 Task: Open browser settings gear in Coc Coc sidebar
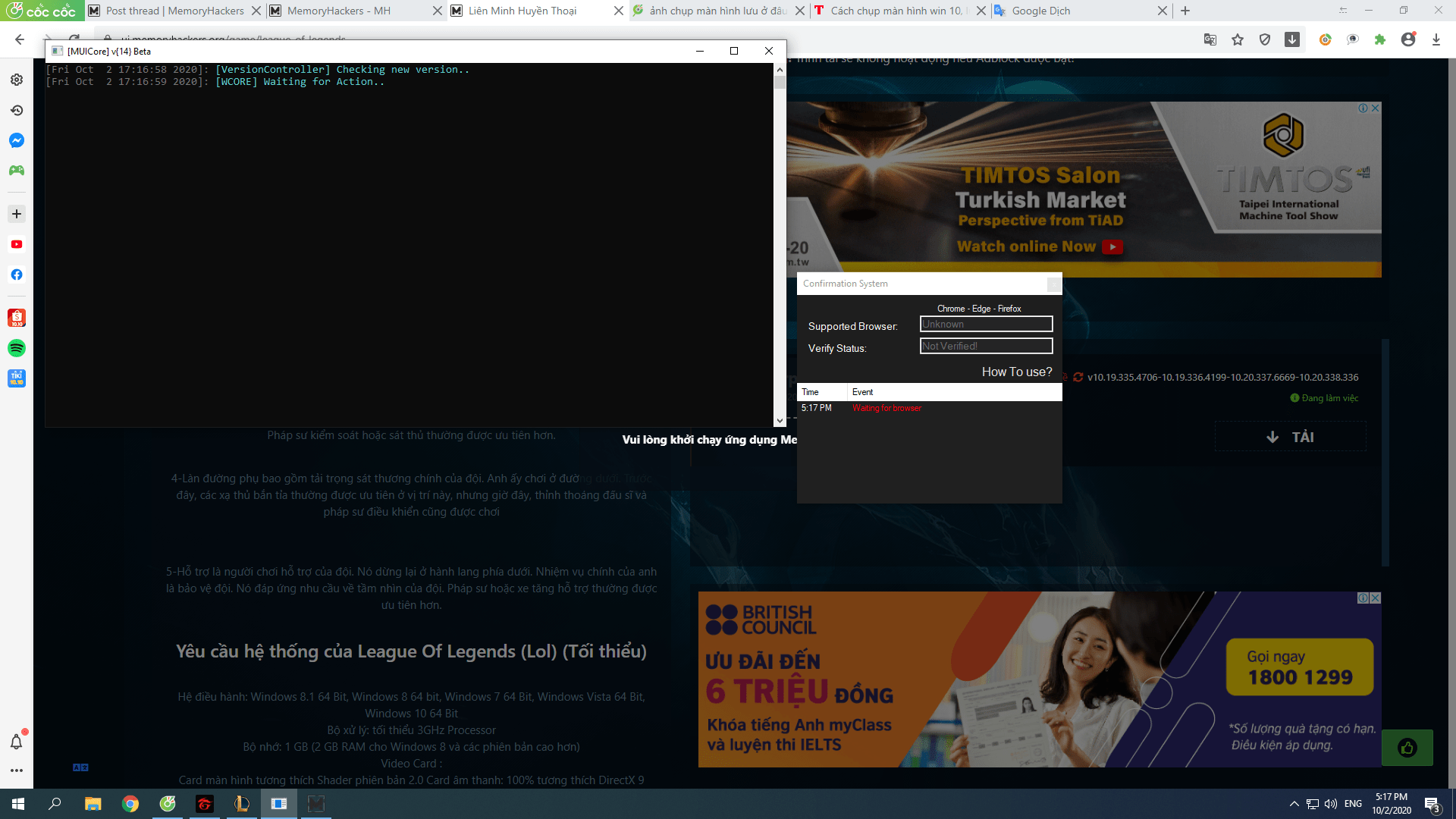[x=17, y=80]
